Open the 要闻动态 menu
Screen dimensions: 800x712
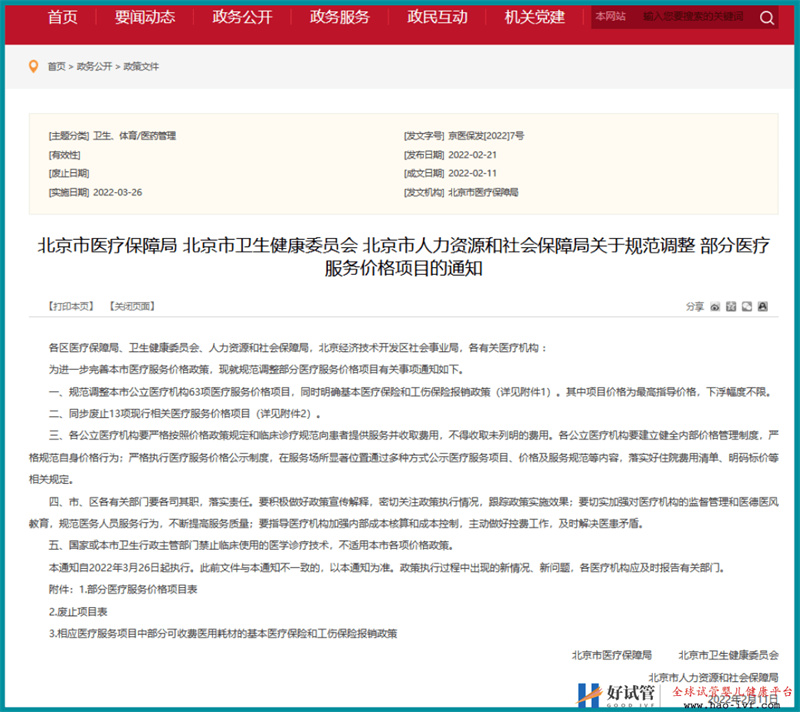point(145,17)
